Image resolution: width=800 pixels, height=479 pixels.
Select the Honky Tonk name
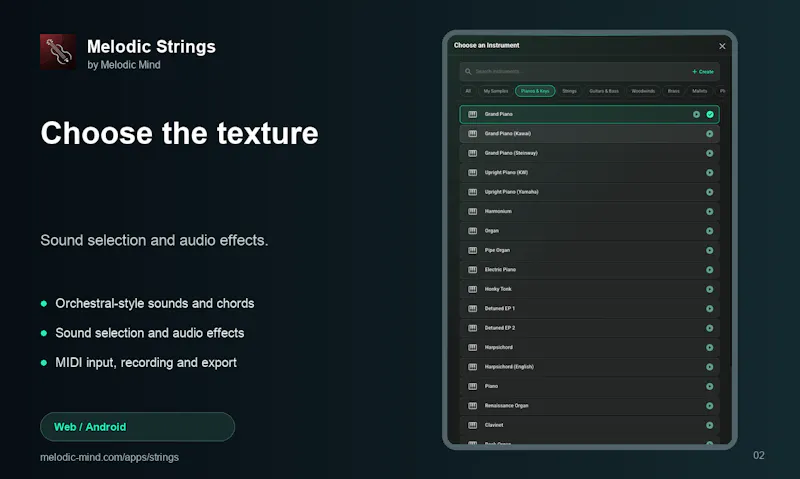coord(498,289)
